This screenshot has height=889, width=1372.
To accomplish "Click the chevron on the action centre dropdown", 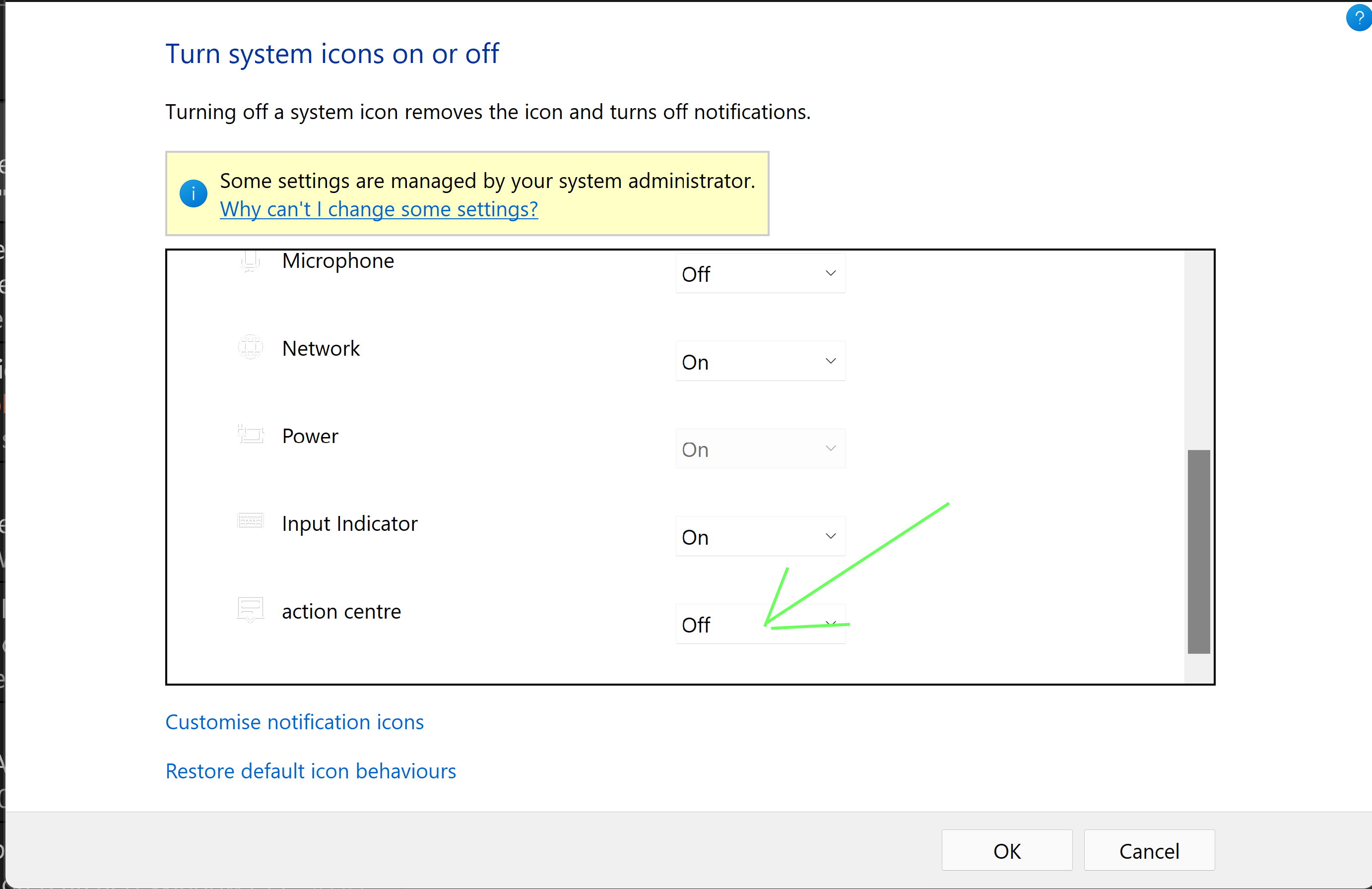I will [x=830, y=624].
